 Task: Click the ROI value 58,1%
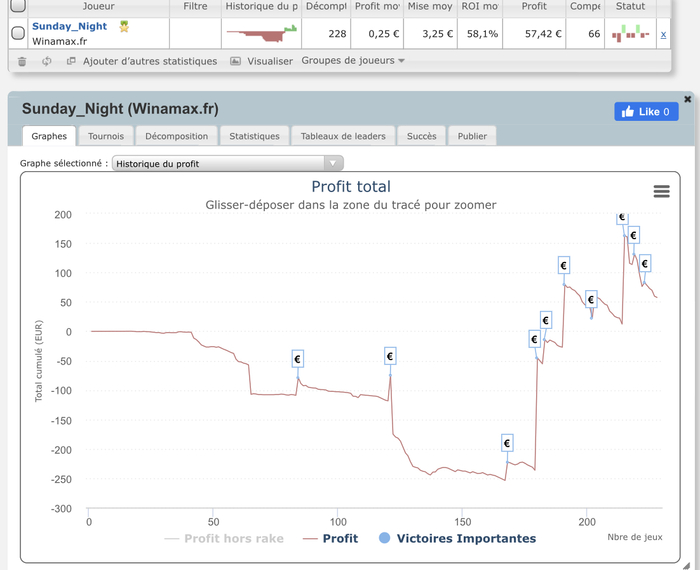coord(482,34)
